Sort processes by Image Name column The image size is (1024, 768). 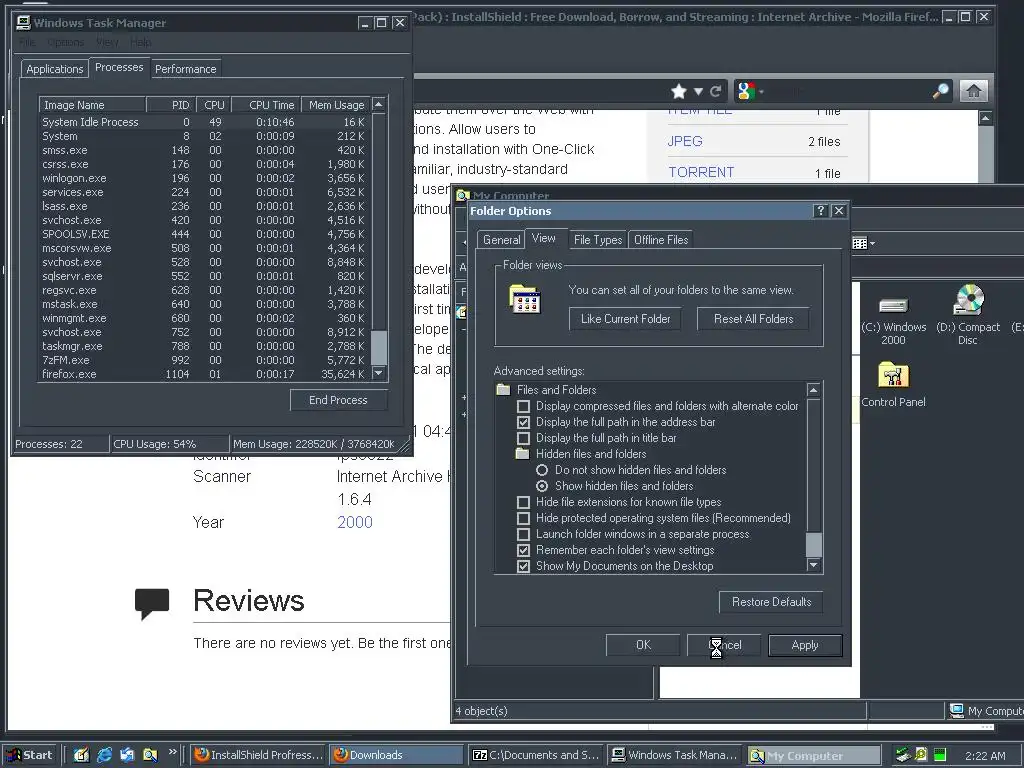click(x=92, y=104)
